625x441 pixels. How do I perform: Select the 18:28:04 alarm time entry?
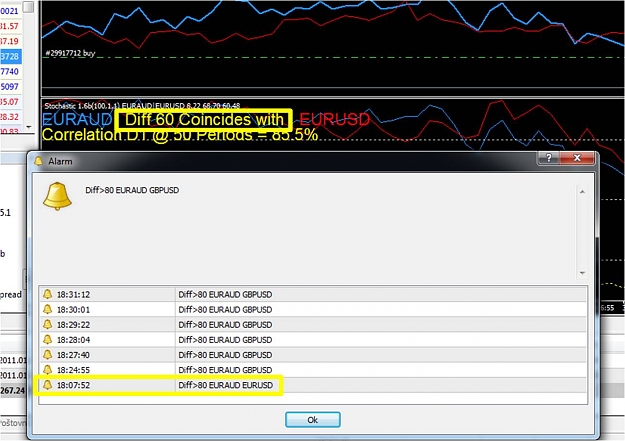pyautogui.click(x=73, y=340)
